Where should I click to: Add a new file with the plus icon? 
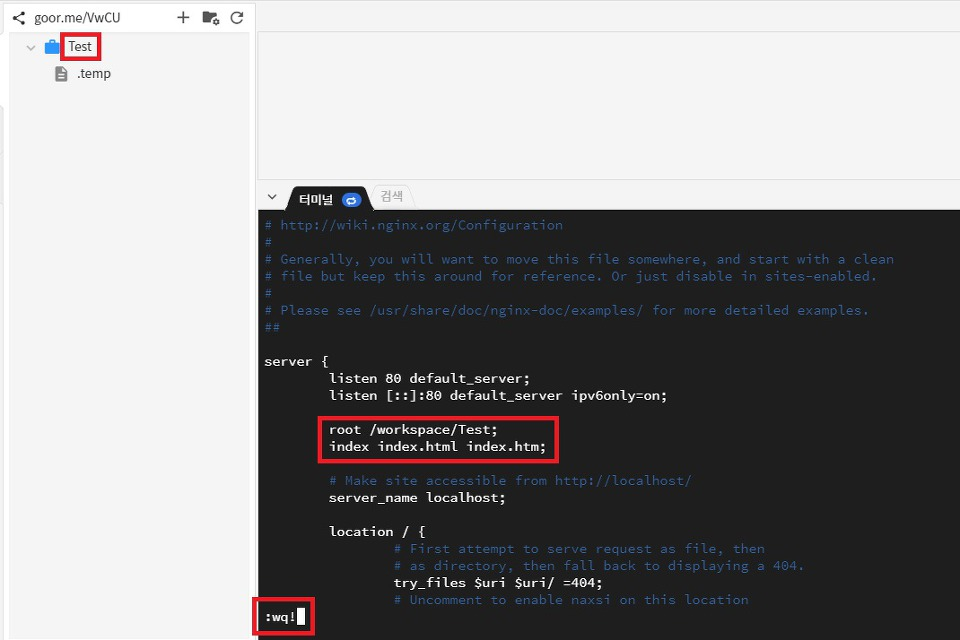[x=183, y=17]
